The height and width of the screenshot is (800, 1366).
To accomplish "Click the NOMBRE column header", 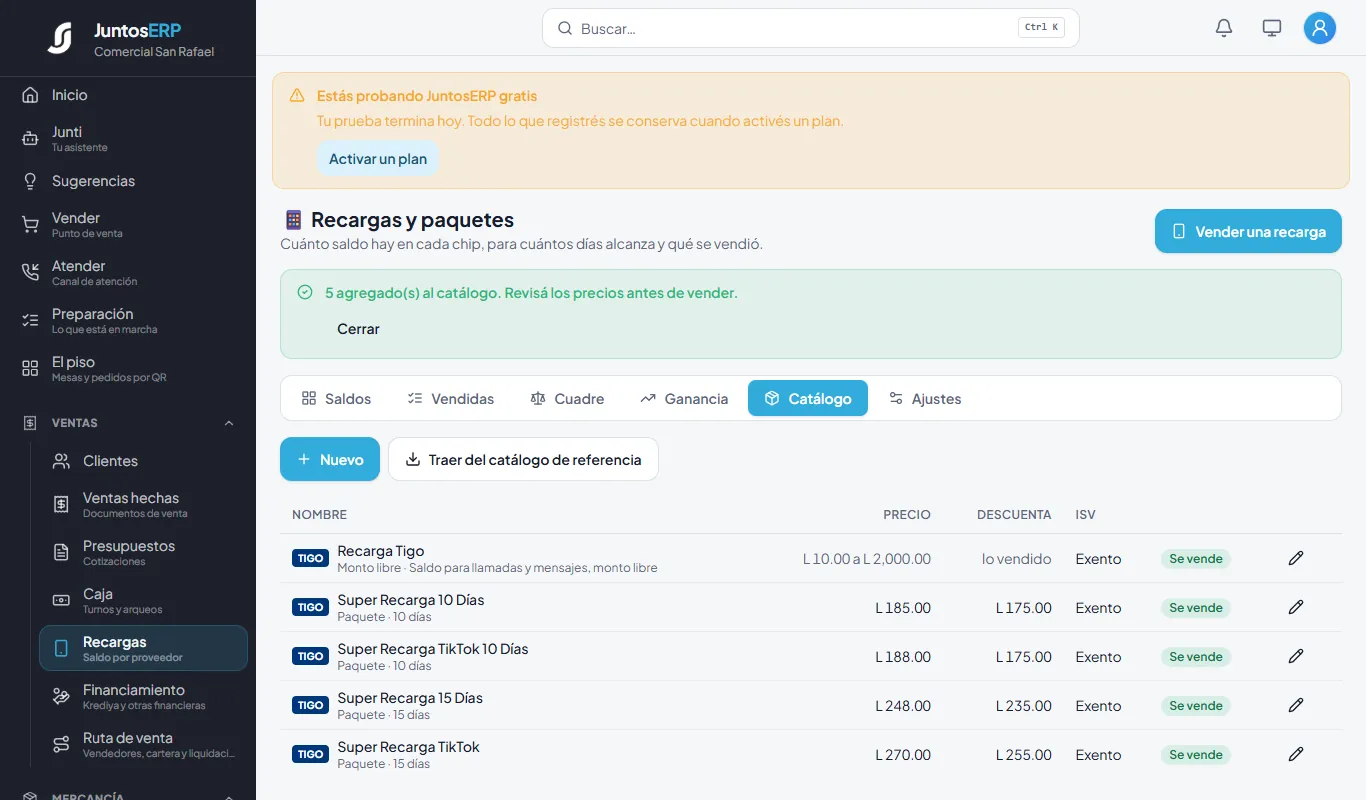I will [x=319, y=515].
